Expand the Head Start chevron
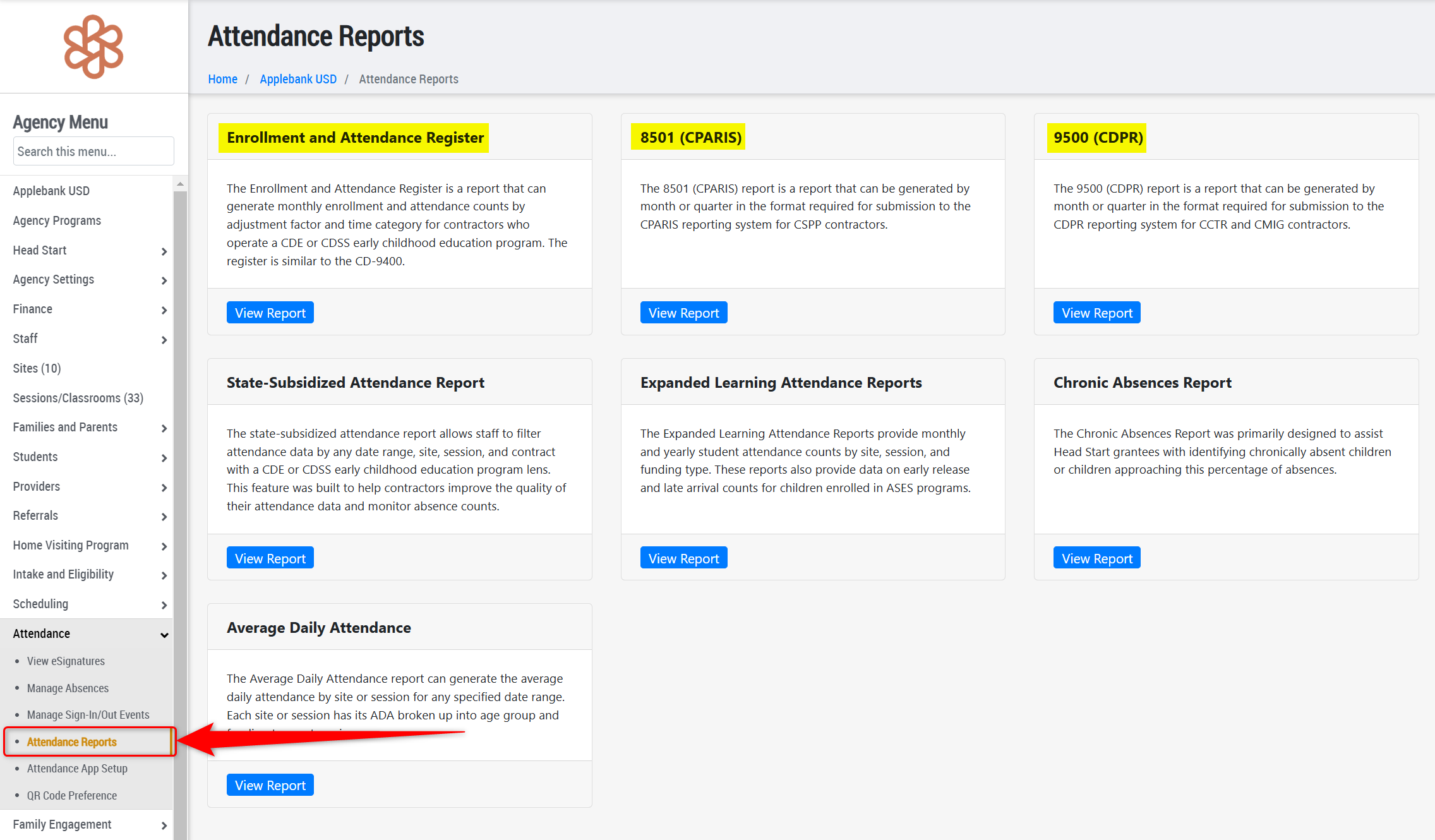The image size is (1435, 840). coord(164,251)
